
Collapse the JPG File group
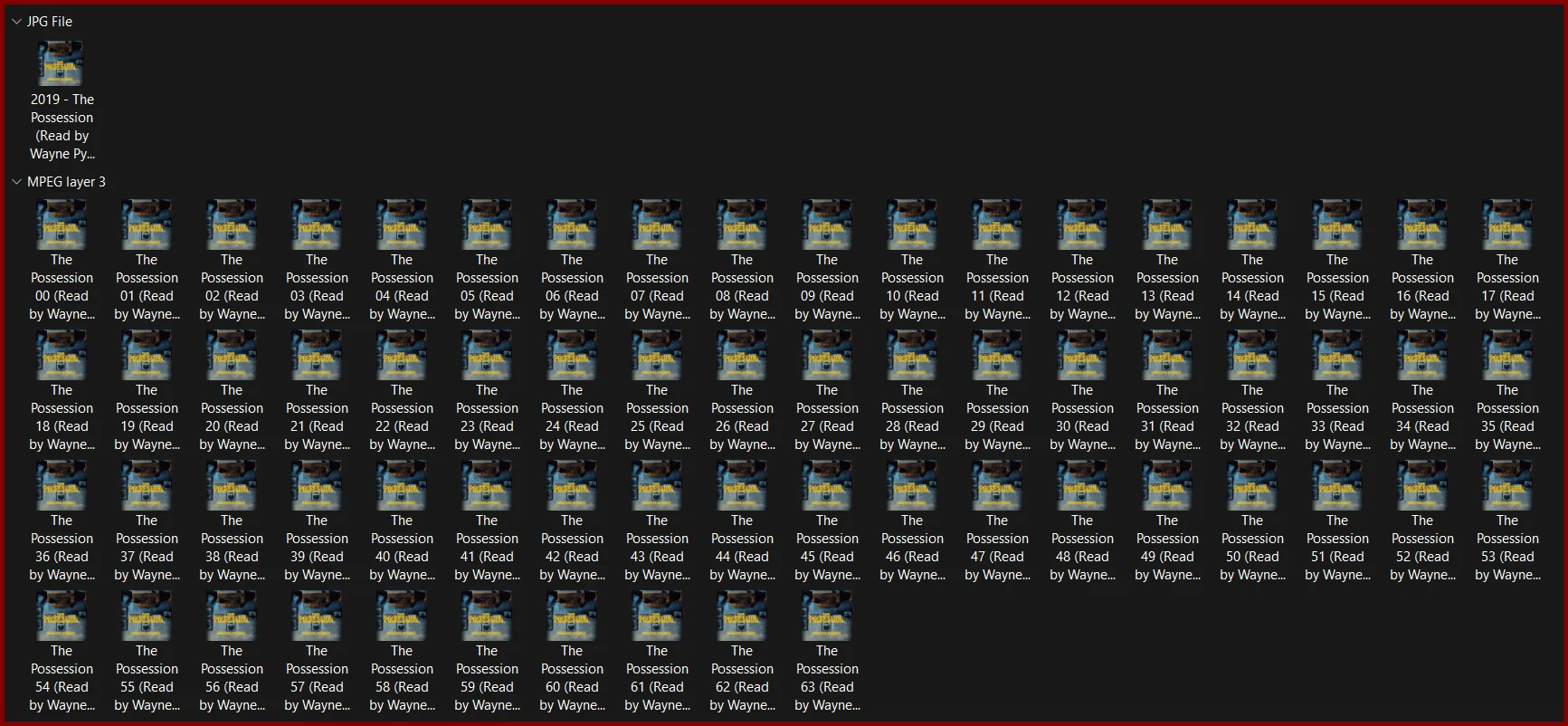pos(16,22)
